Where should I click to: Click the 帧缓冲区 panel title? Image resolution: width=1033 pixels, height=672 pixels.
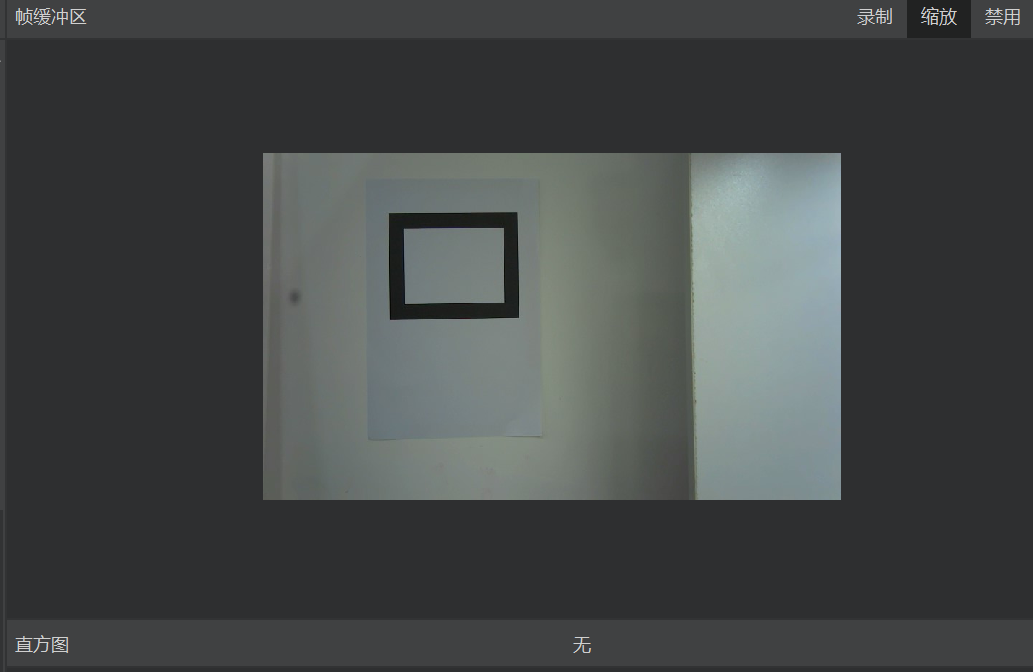click(51, 18)
